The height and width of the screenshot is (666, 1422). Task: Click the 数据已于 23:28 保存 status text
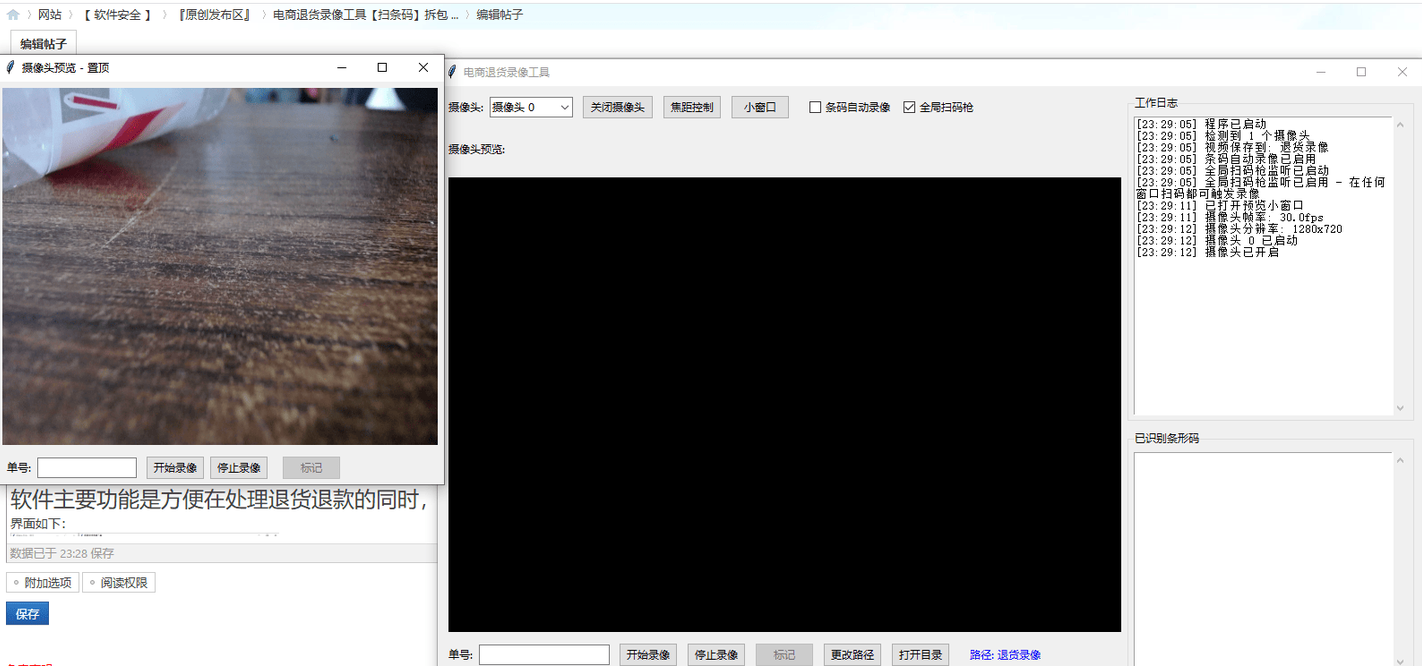point(62,553)
